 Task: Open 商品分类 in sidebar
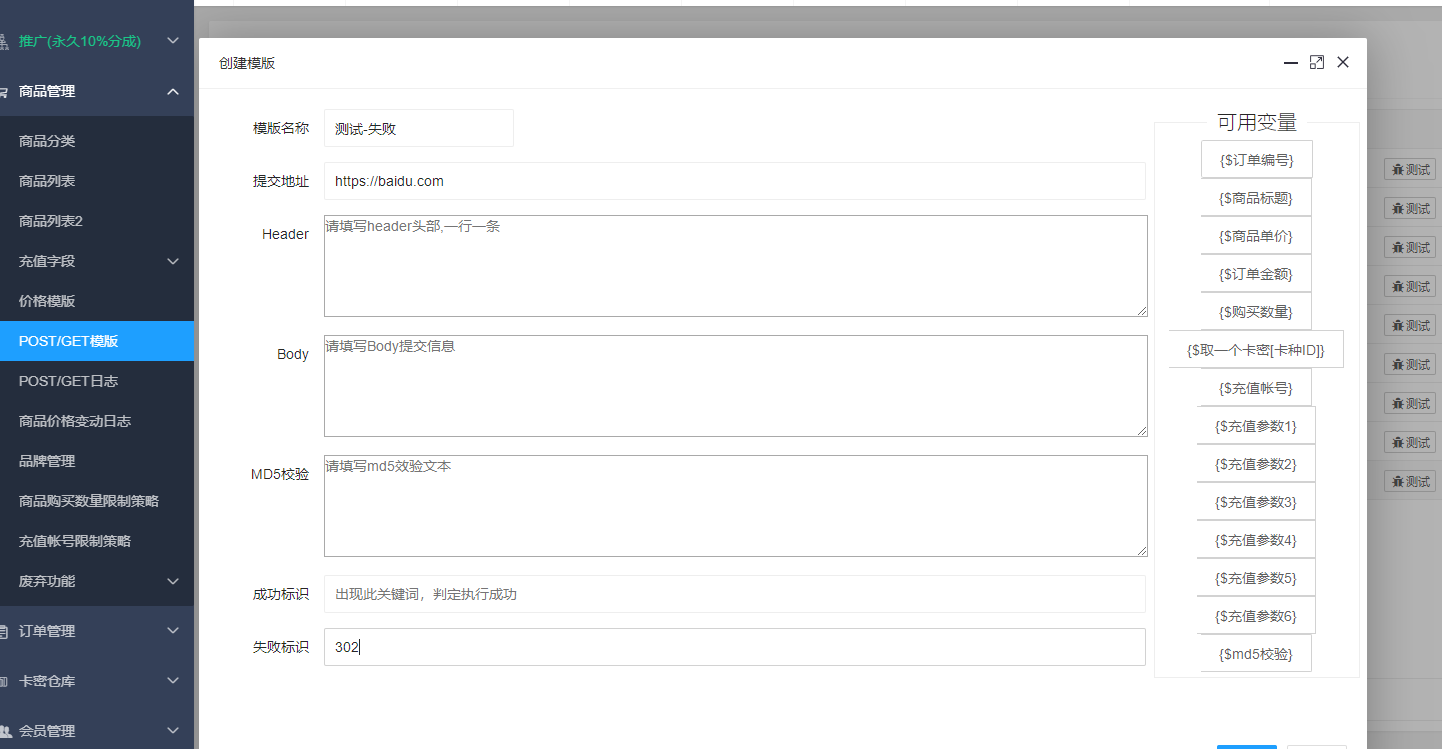coord(97,141)
